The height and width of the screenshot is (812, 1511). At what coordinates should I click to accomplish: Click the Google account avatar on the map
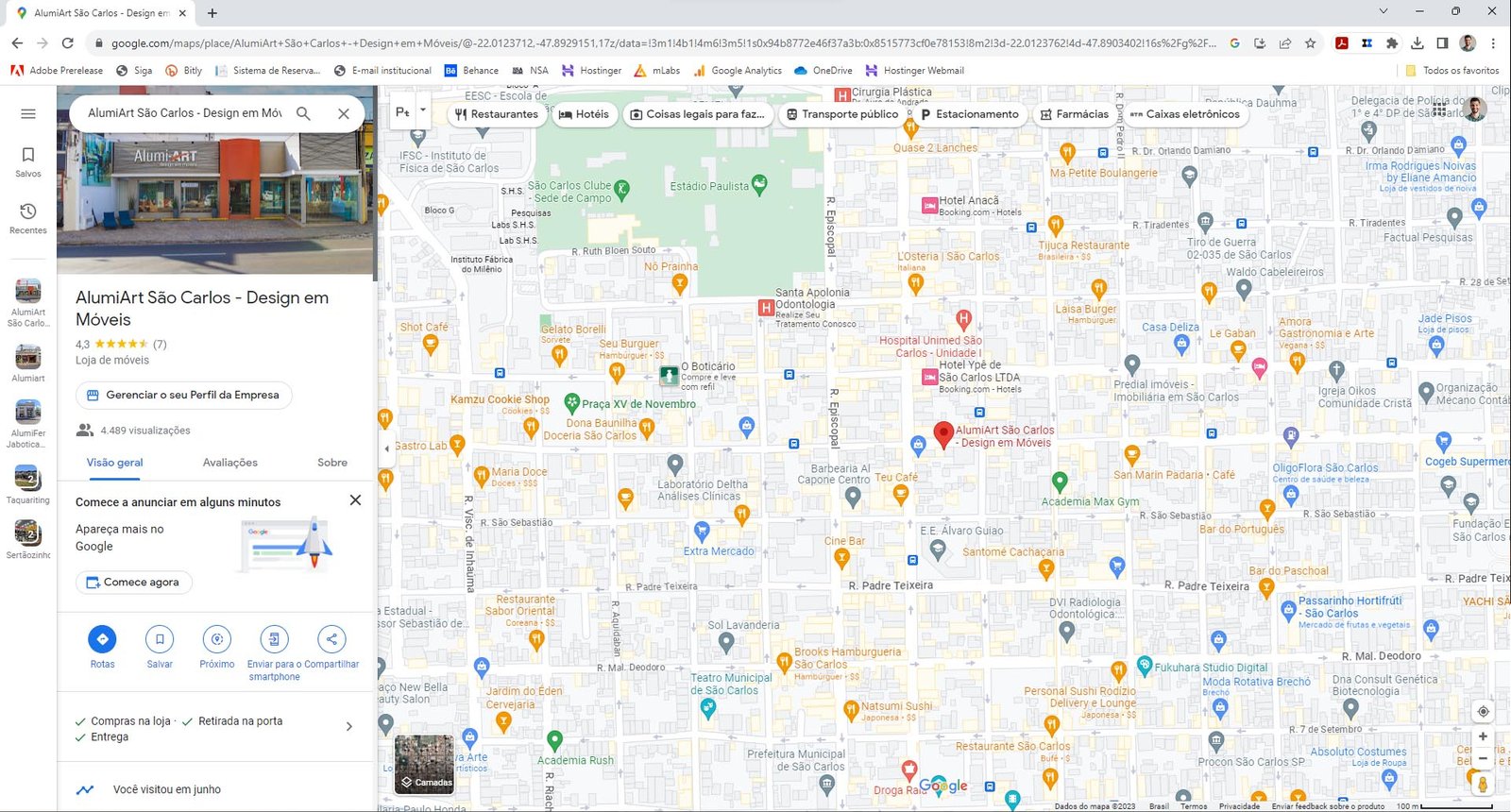pos(1475,110)
